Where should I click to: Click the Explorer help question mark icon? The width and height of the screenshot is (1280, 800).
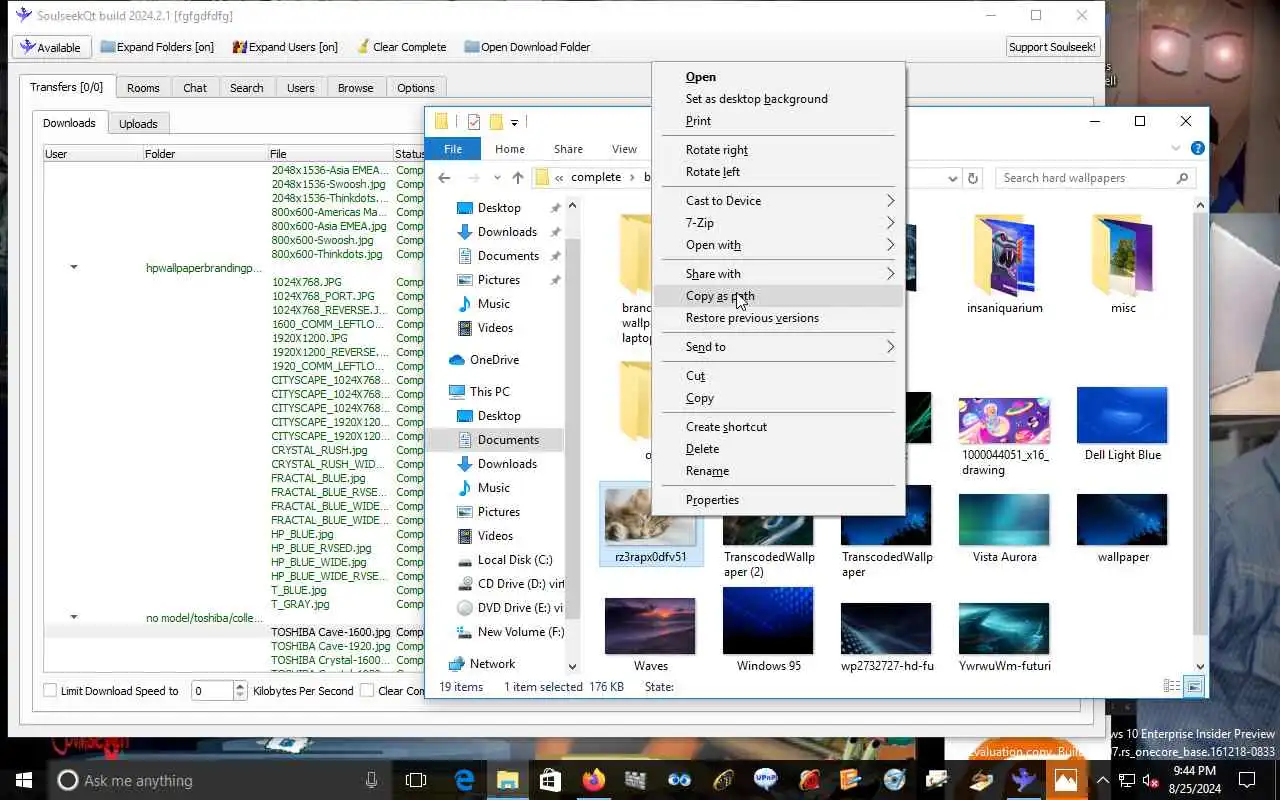(x=1197, y=148)
